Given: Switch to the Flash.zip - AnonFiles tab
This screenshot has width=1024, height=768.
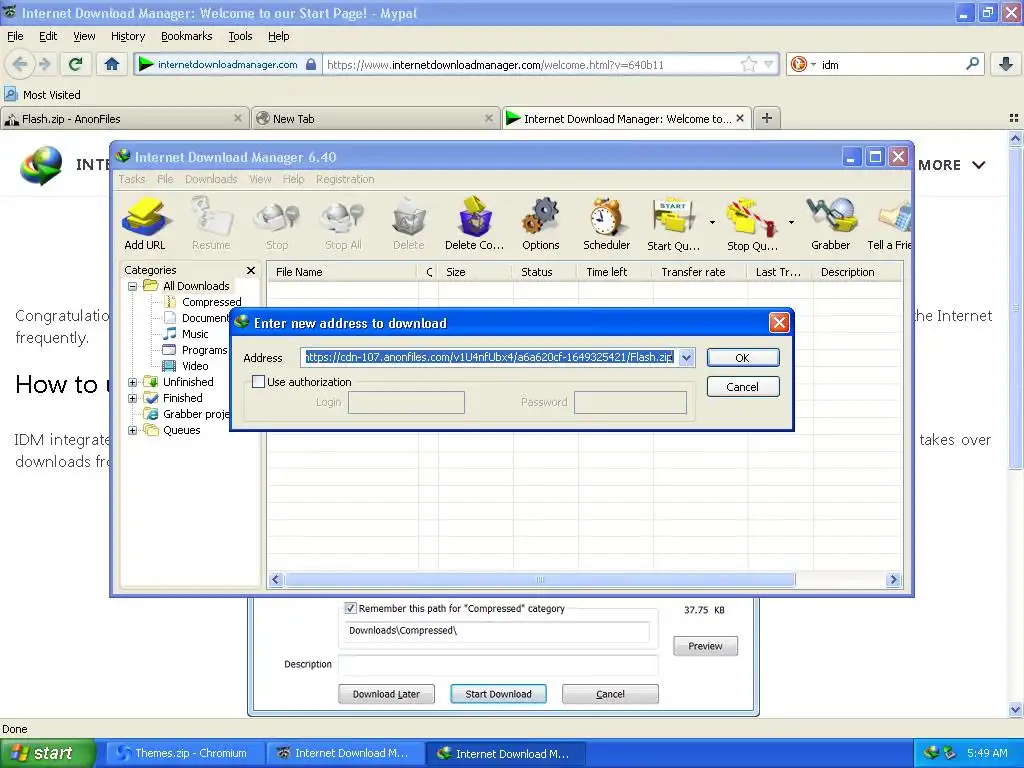Looking at the screenshot, I should [124, 118].
